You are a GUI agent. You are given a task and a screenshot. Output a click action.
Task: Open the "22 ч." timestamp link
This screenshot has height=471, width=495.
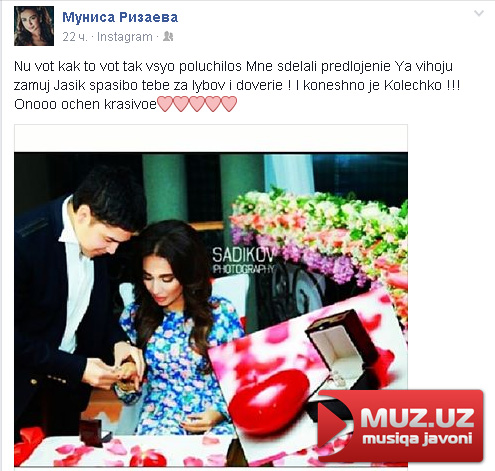(75, 37)
